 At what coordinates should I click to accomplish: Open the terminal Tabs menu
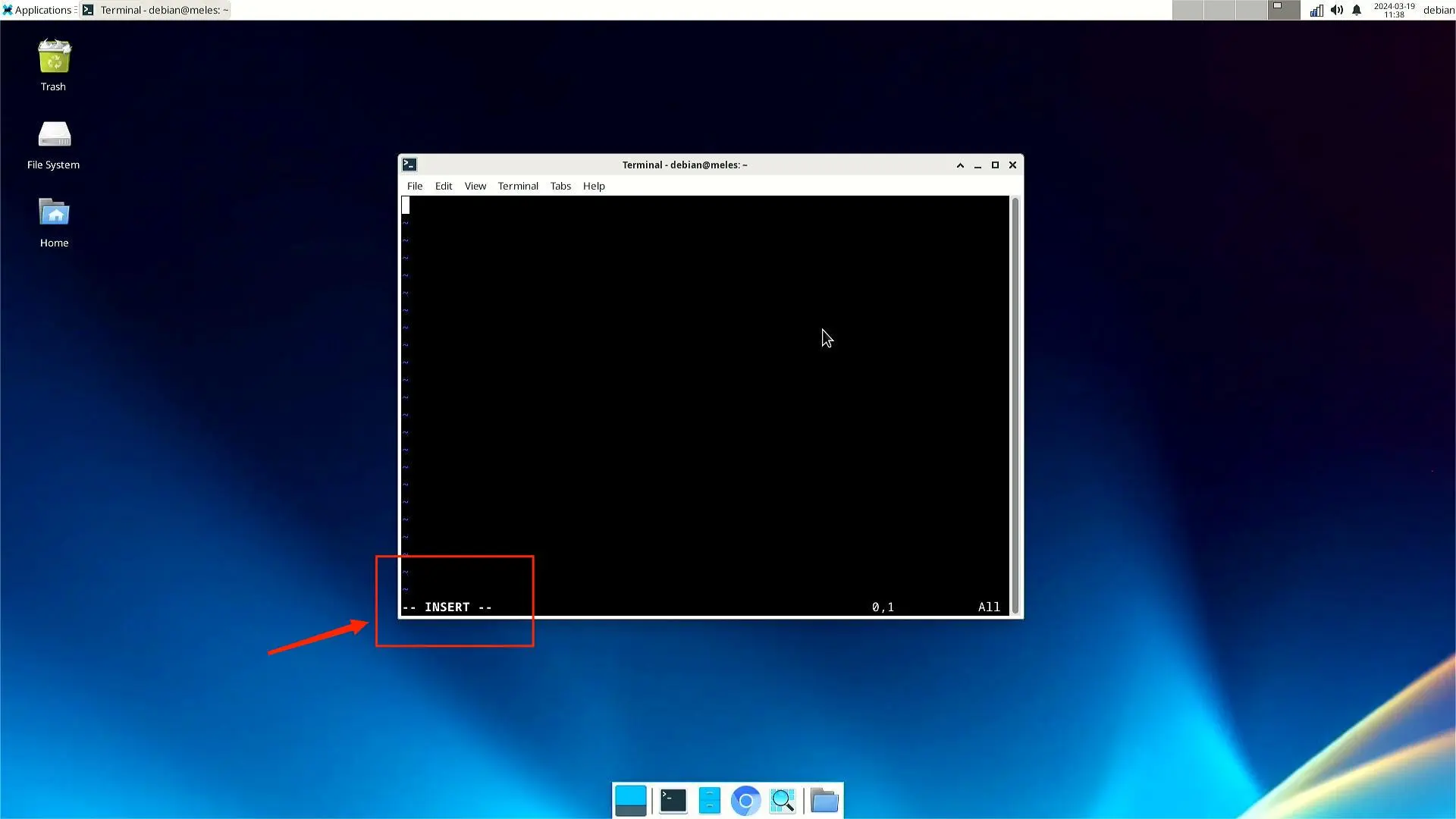coord(560,186)
